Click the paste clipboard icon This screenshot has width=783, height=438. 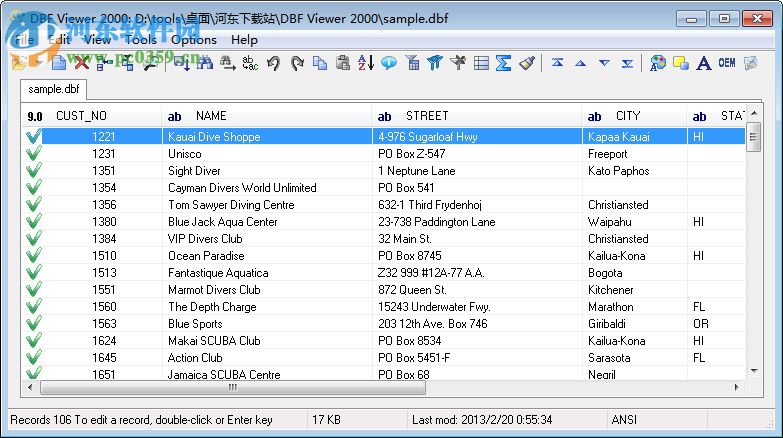coord(343,63)
